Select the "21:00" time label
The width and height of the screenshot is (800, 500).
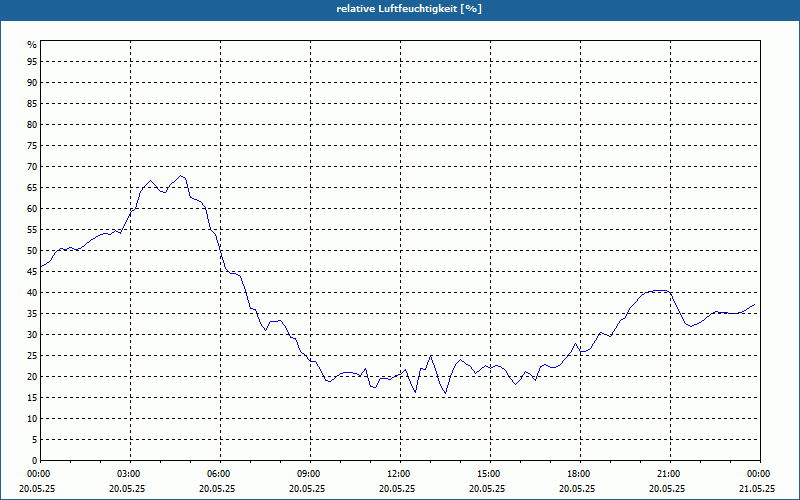pyautogui.click(x=670, y=474)
